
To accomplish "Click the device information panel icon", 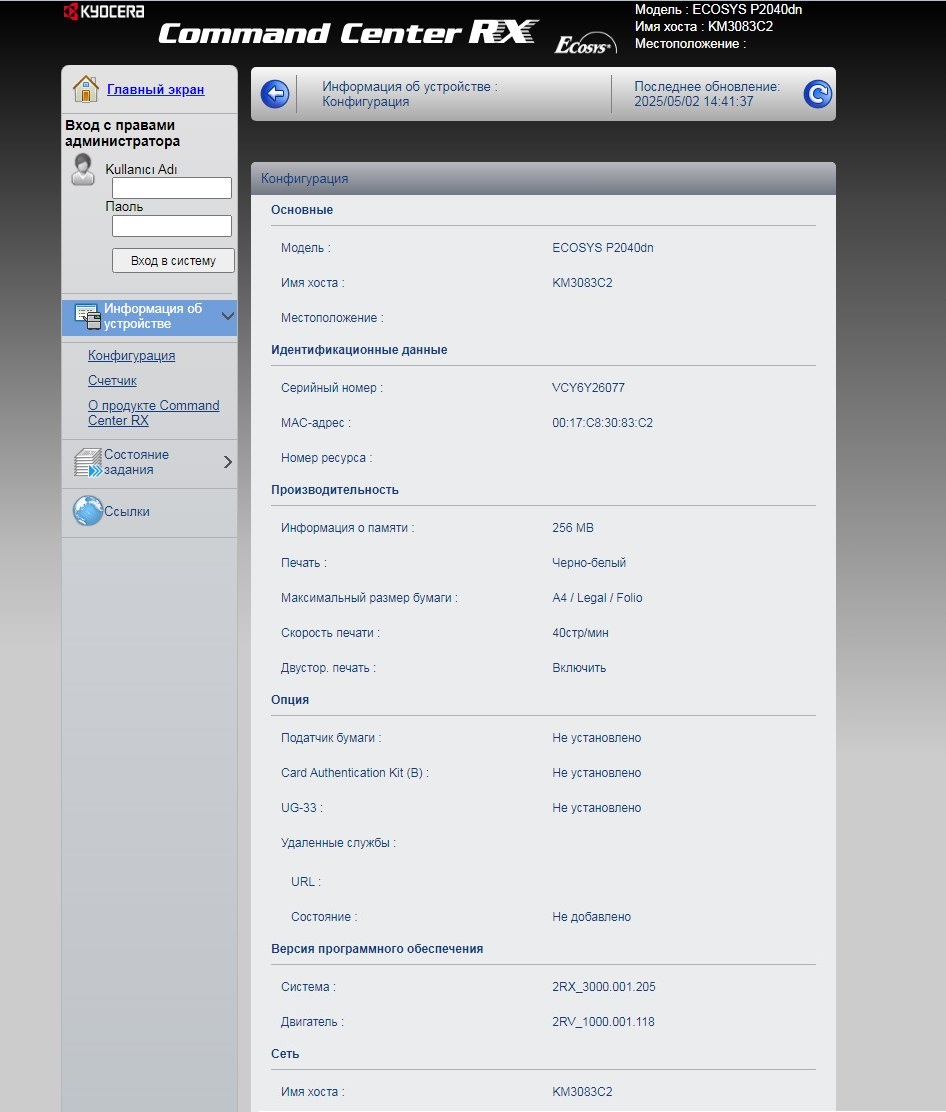I will [88, 316].
